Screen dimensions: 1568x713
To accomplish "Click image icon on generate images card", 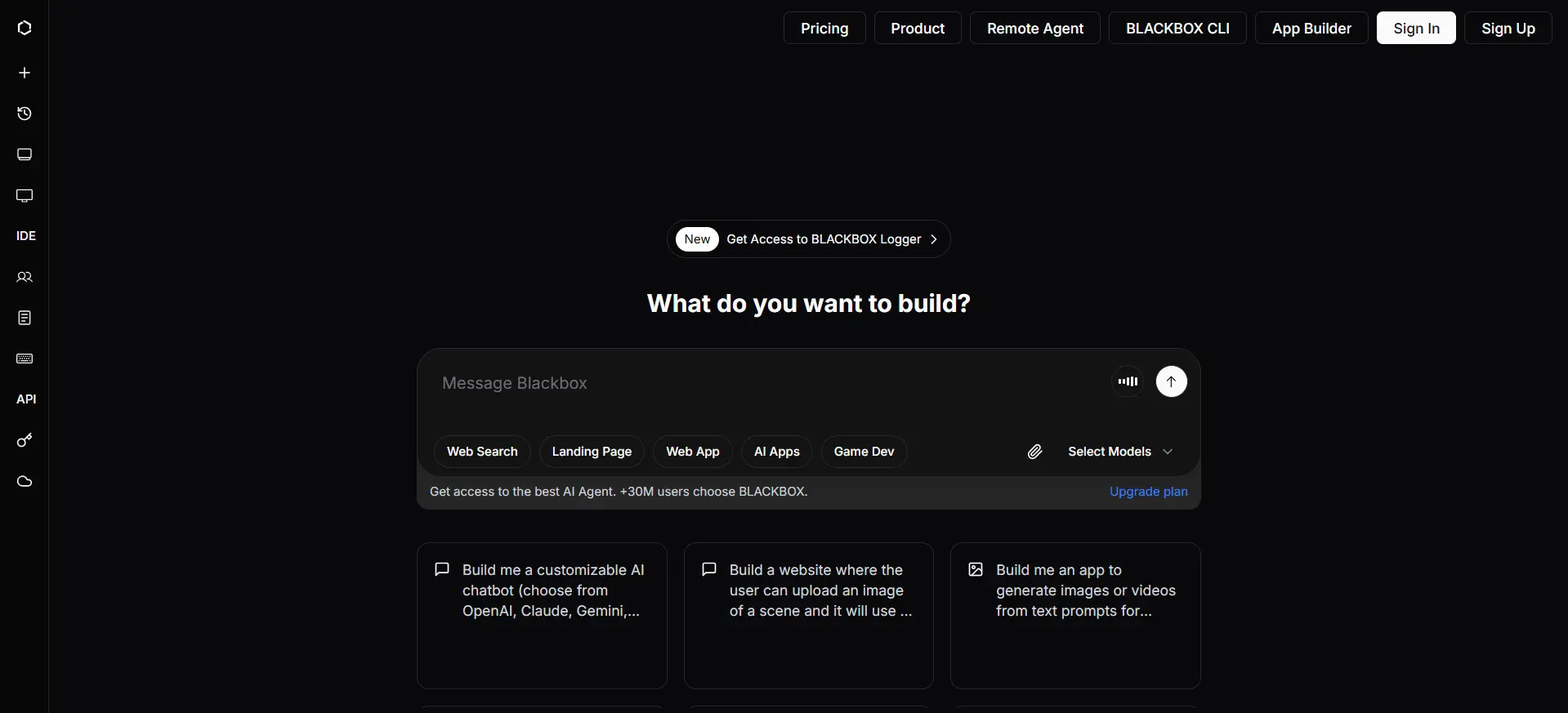I will pyautogui.click(x=976, y=569).
